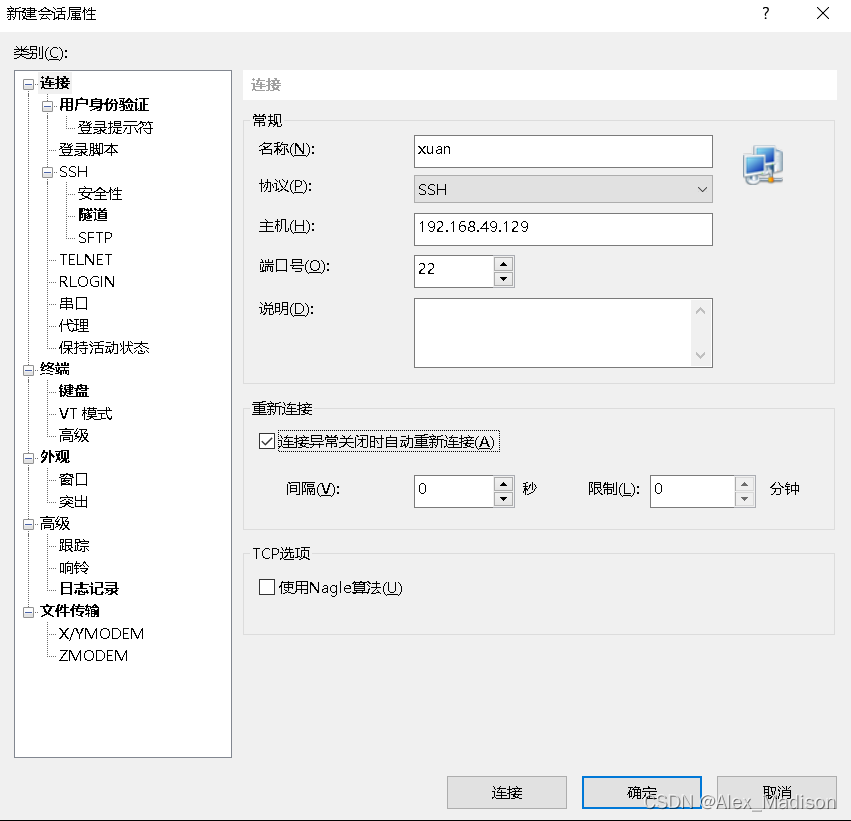
Task: Click the 确定 button
Action: (641, 792)
